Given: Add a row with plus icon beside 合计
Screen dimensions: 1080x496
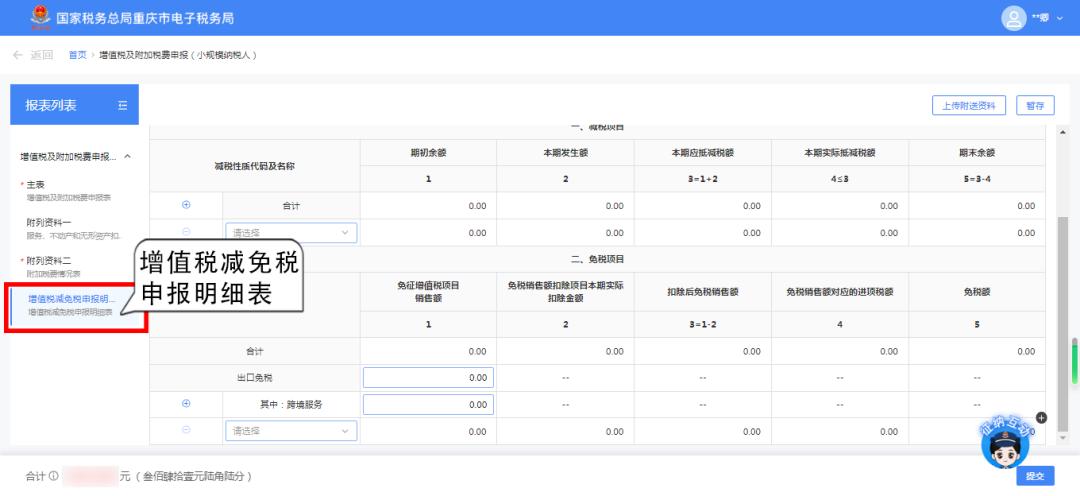Looking at the screenshot, I should (x=186, y=206).
